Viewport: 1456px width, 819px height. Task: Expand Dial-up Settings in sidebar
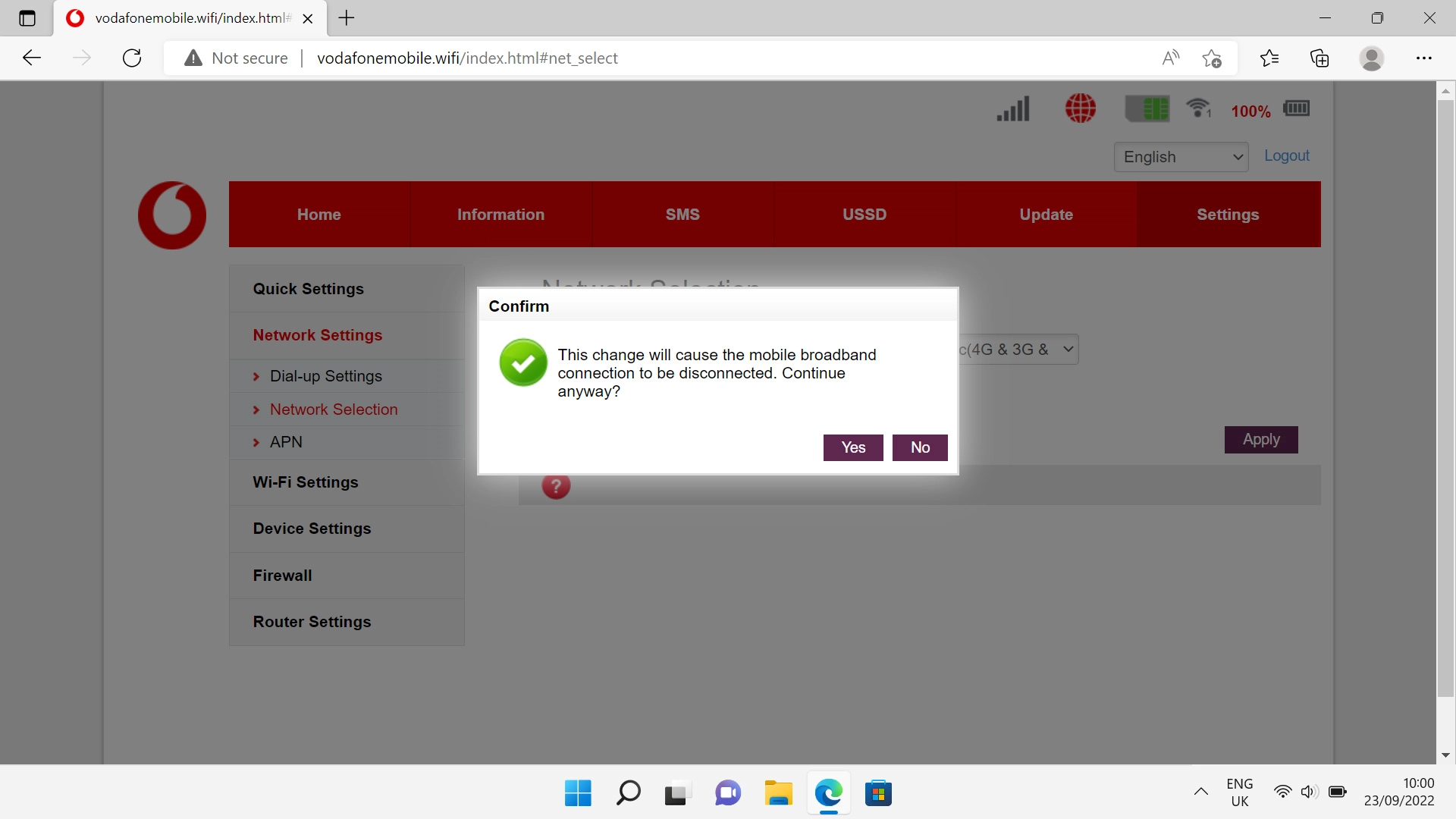[325, 376]
